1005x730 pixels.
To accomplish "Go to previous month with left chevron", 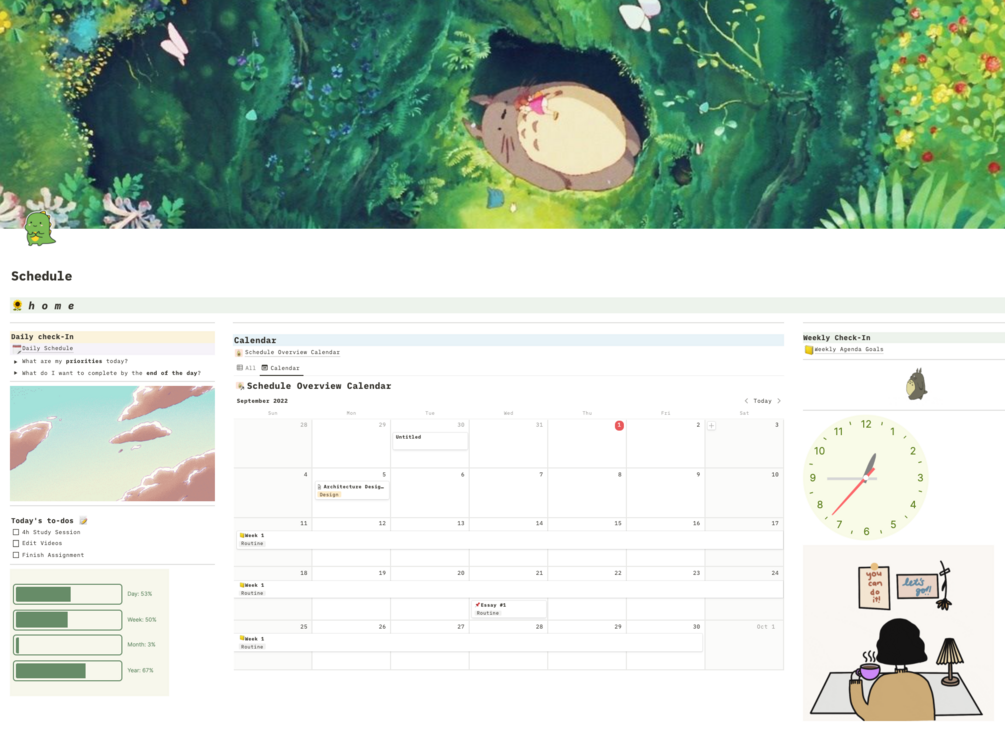I will pyautogui.click(x=746, y=401).
